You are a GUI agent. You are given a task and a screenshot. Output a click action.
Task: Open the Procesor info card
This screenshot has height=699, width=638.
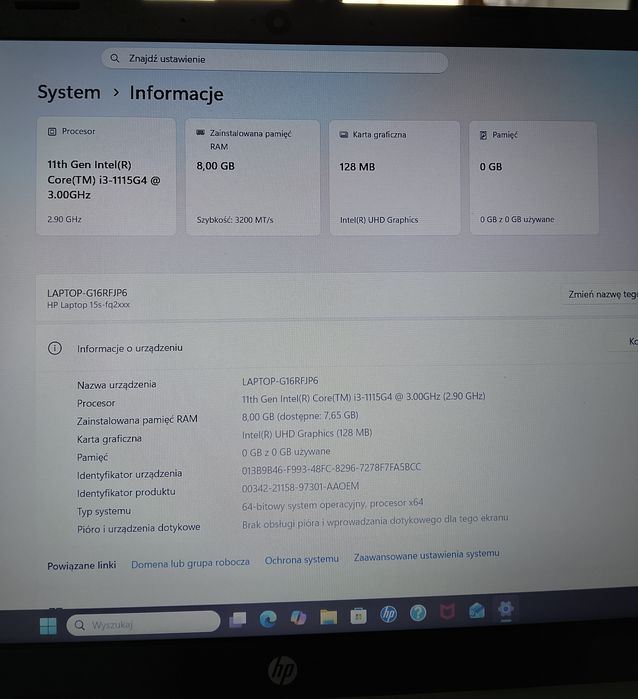pyautogui.click(x=106, y=176)
